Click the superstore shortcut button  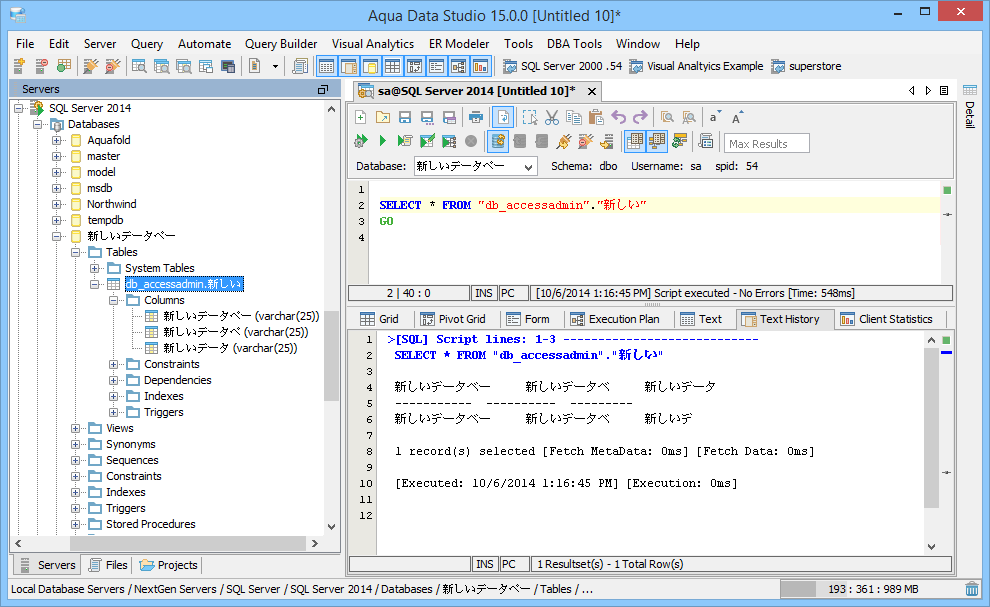pyautogui.click(x=806, y=66)
